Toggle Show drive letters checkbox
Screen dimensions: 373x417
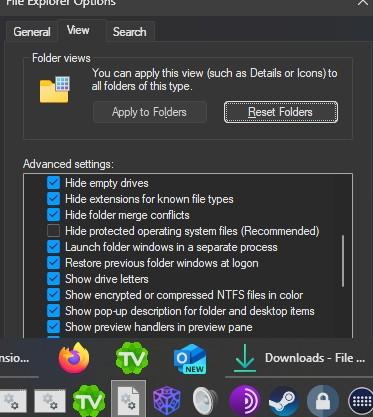[x=53, y=279]
